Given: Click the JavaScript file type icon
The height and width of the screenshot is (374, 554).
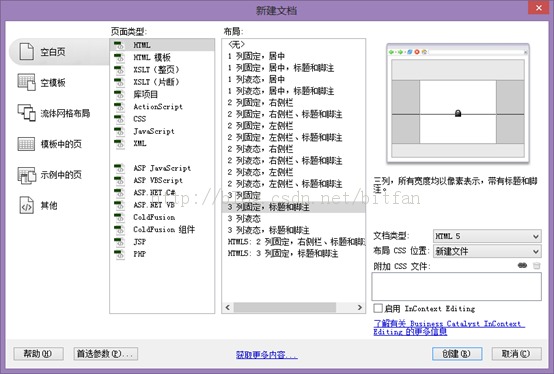Looking at the screenshot, I should [119, 131].
